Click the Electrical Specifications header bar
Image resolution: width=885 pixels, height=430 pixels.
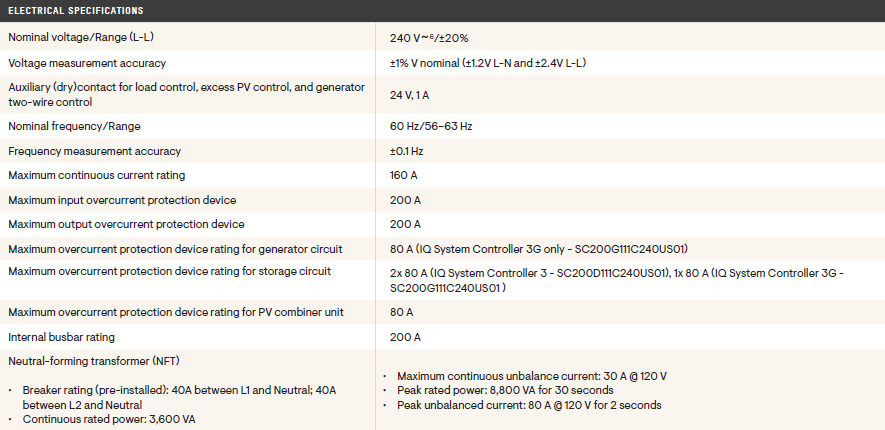click(x=442, y=10)
